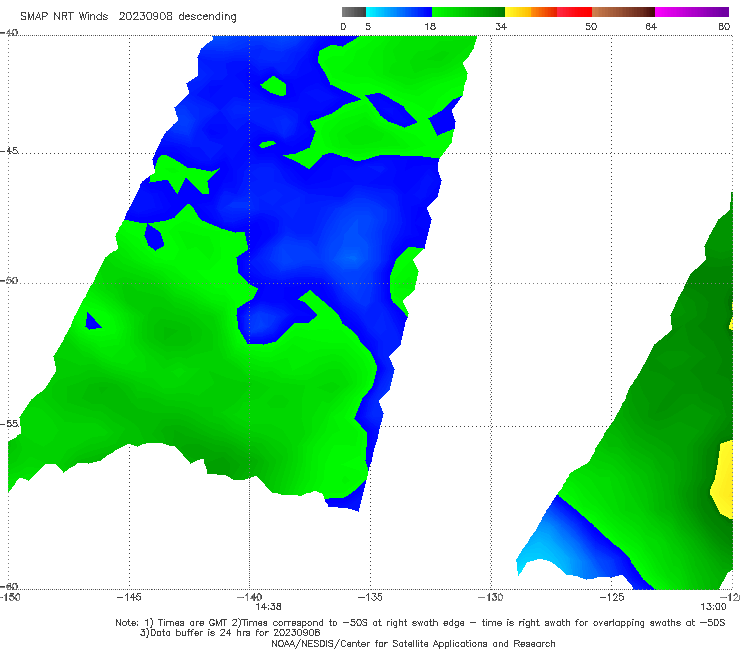Viewport: 740px width, 650px height.
Task: Pick the yellow-orange color bar segment
Action: click(531, 12)
